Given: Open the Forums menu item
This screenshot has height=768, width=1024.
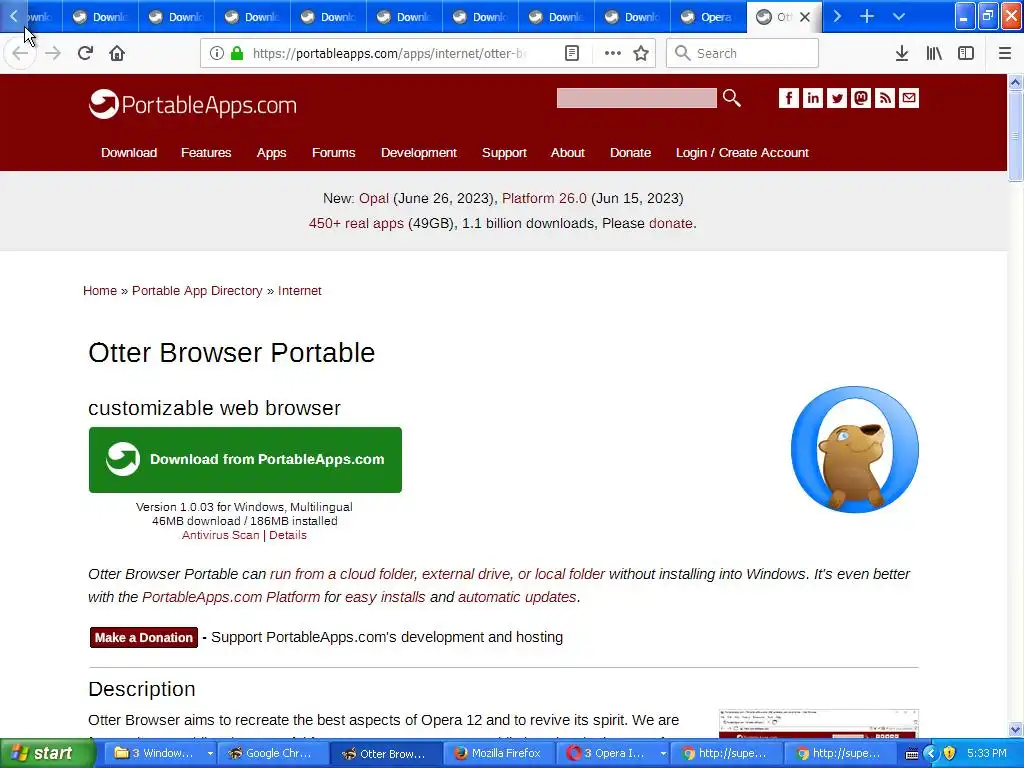Looking at the screenshot, I should click(x=333, y=153).
